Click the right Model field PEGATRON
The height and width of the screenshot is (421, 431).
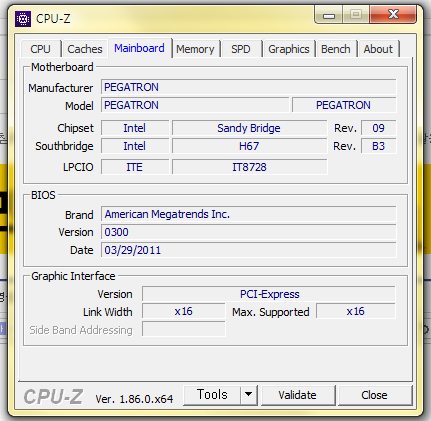[x=344, y=105]
